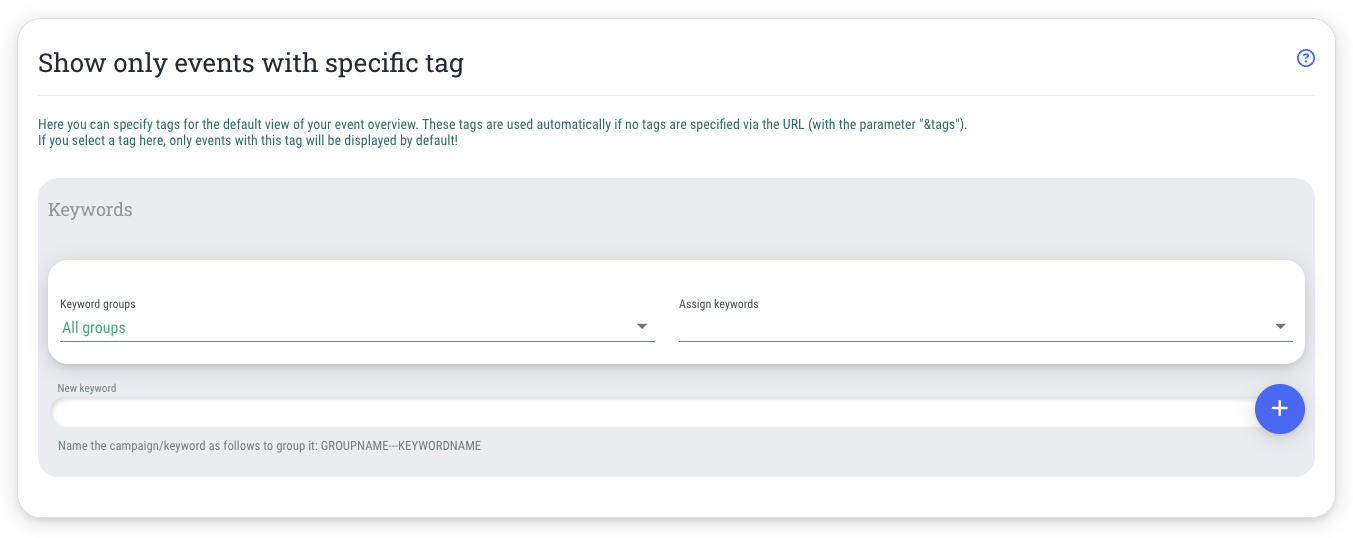Click the 'New keyword' field label

pyautogui.click(x=87, y=388)
